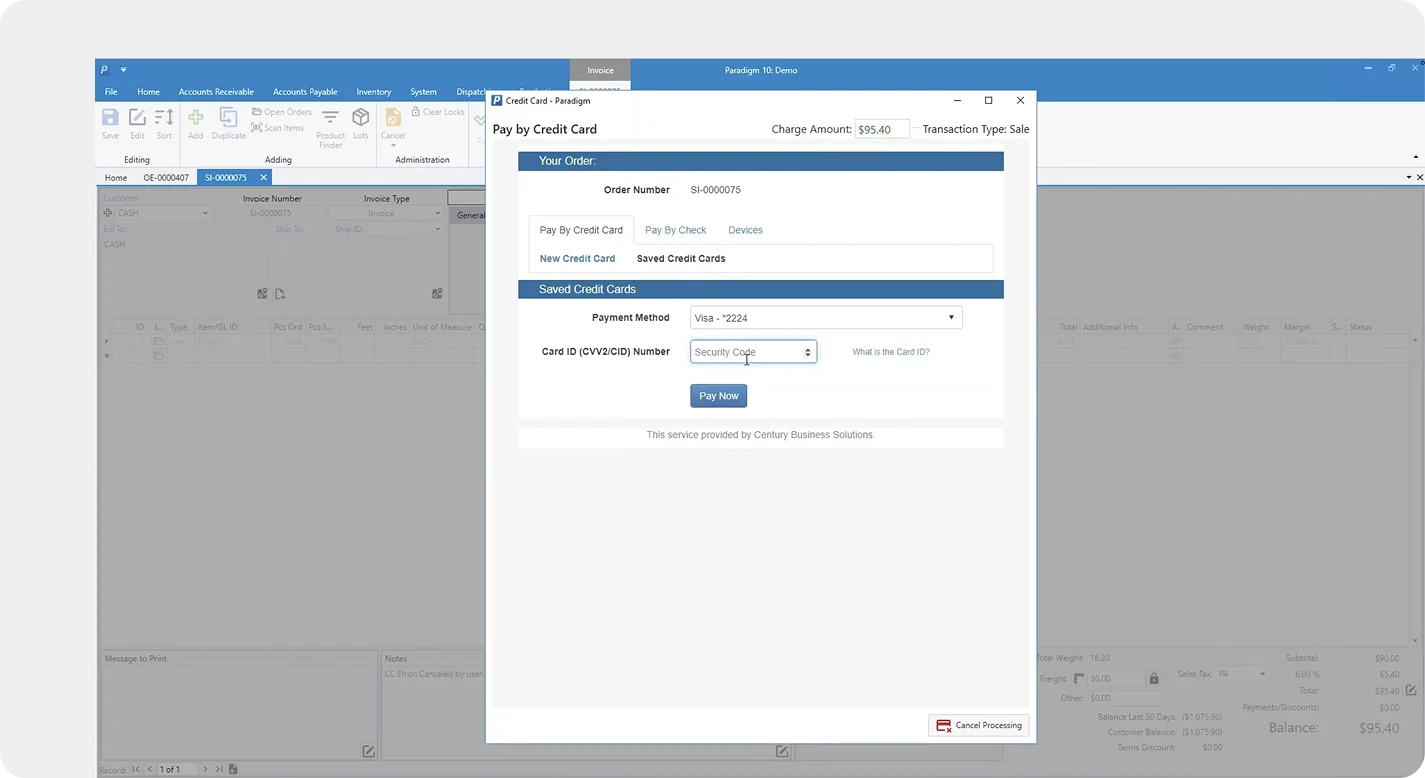Viewport: 1425px width, 778px height.
Task: Open the Product Finder tool
Action: [x=330, y=128]
